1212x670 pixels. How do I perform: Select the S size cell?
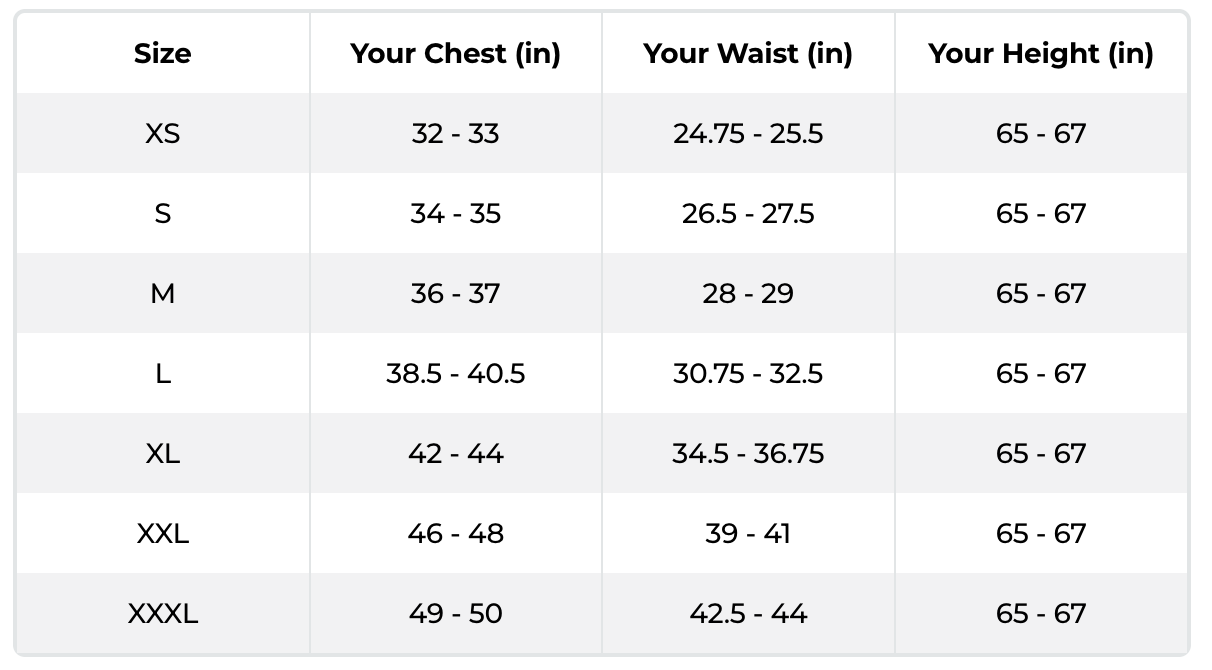pyautogui.click(x=162, y=213)
